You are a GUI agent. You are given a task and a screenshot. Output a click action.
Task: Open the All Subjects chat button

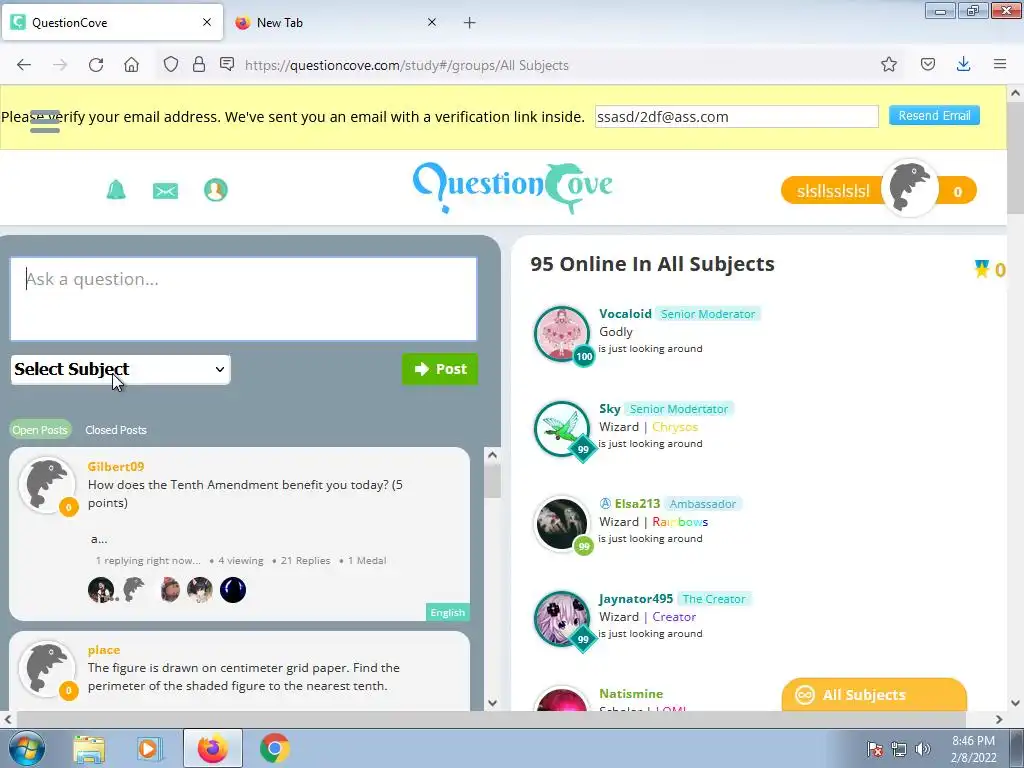click(874, 695)
